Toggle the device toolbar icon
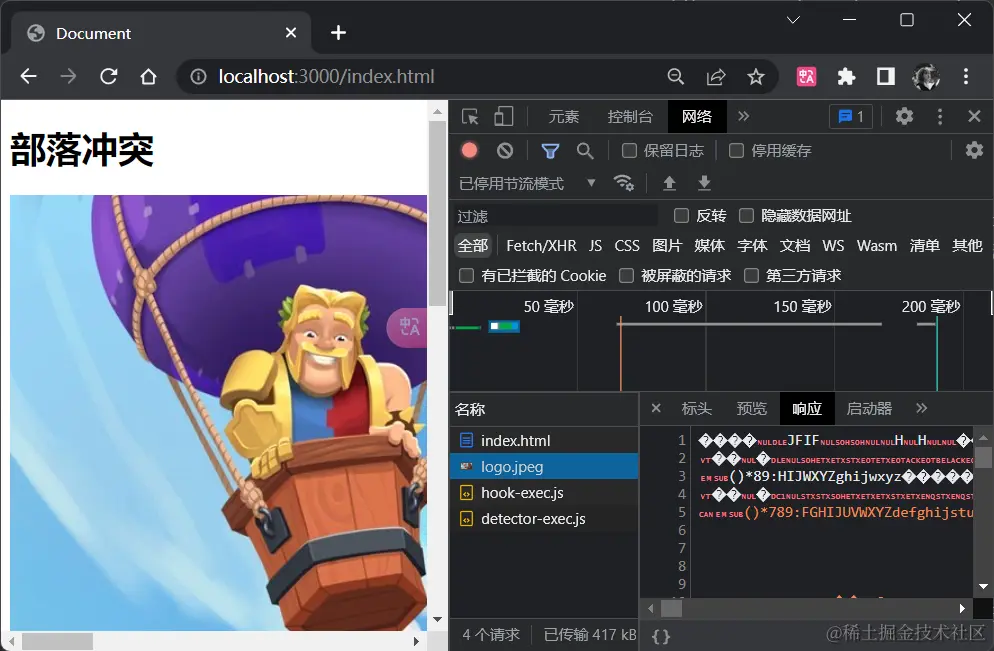The image size is (994, 651). [503, 117]
